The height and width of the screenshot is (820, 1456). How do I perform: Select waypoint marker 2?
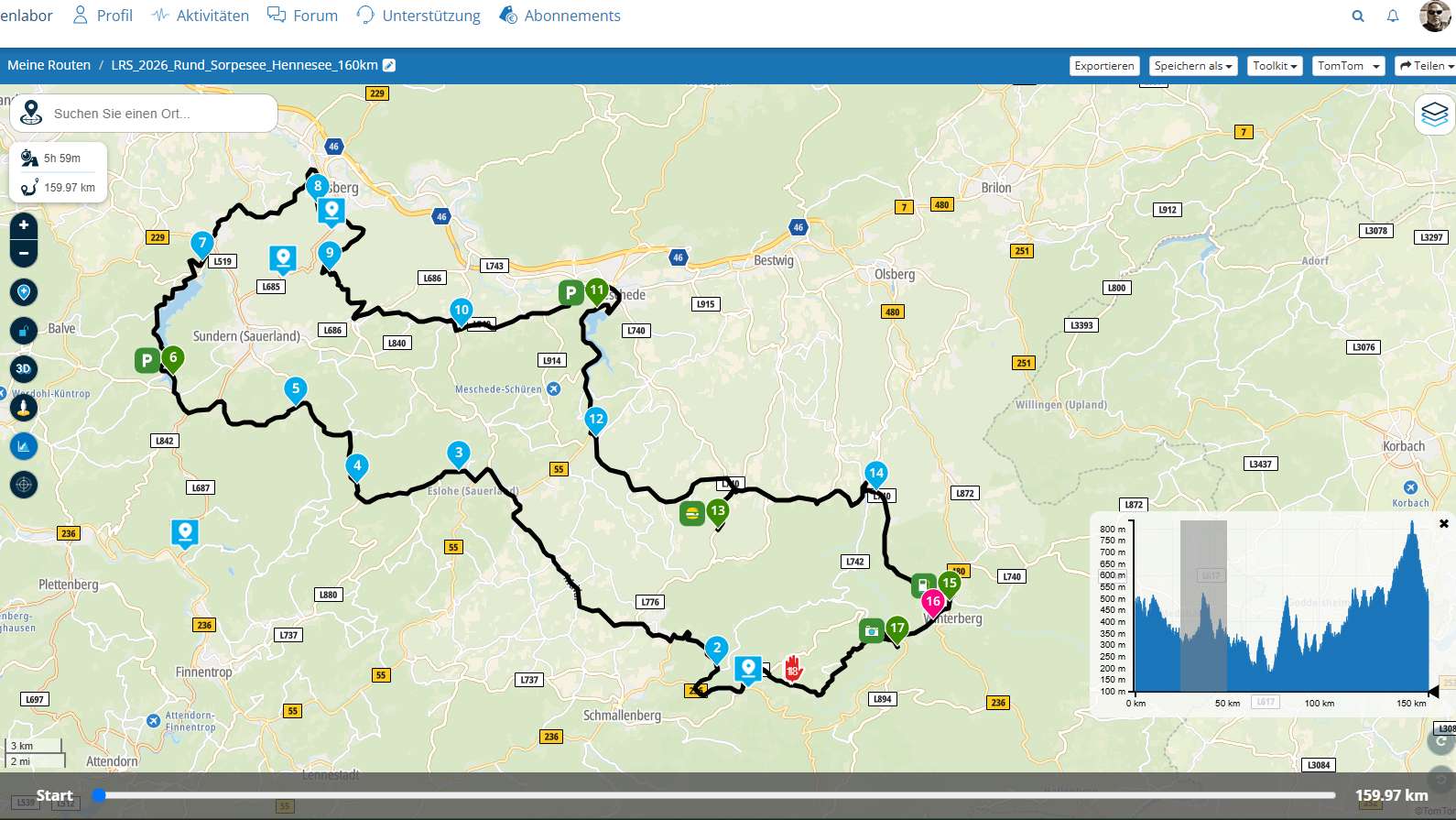tap(717, 650)
